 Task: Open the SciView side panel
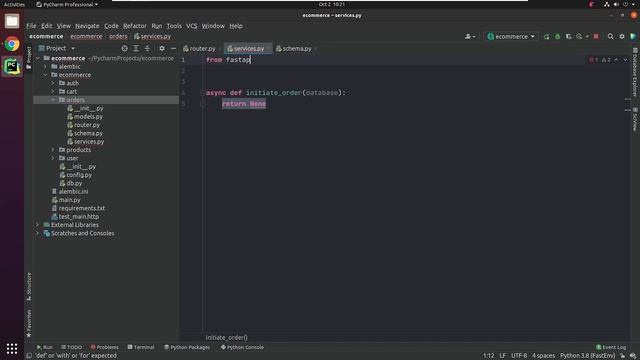[635, 119]
